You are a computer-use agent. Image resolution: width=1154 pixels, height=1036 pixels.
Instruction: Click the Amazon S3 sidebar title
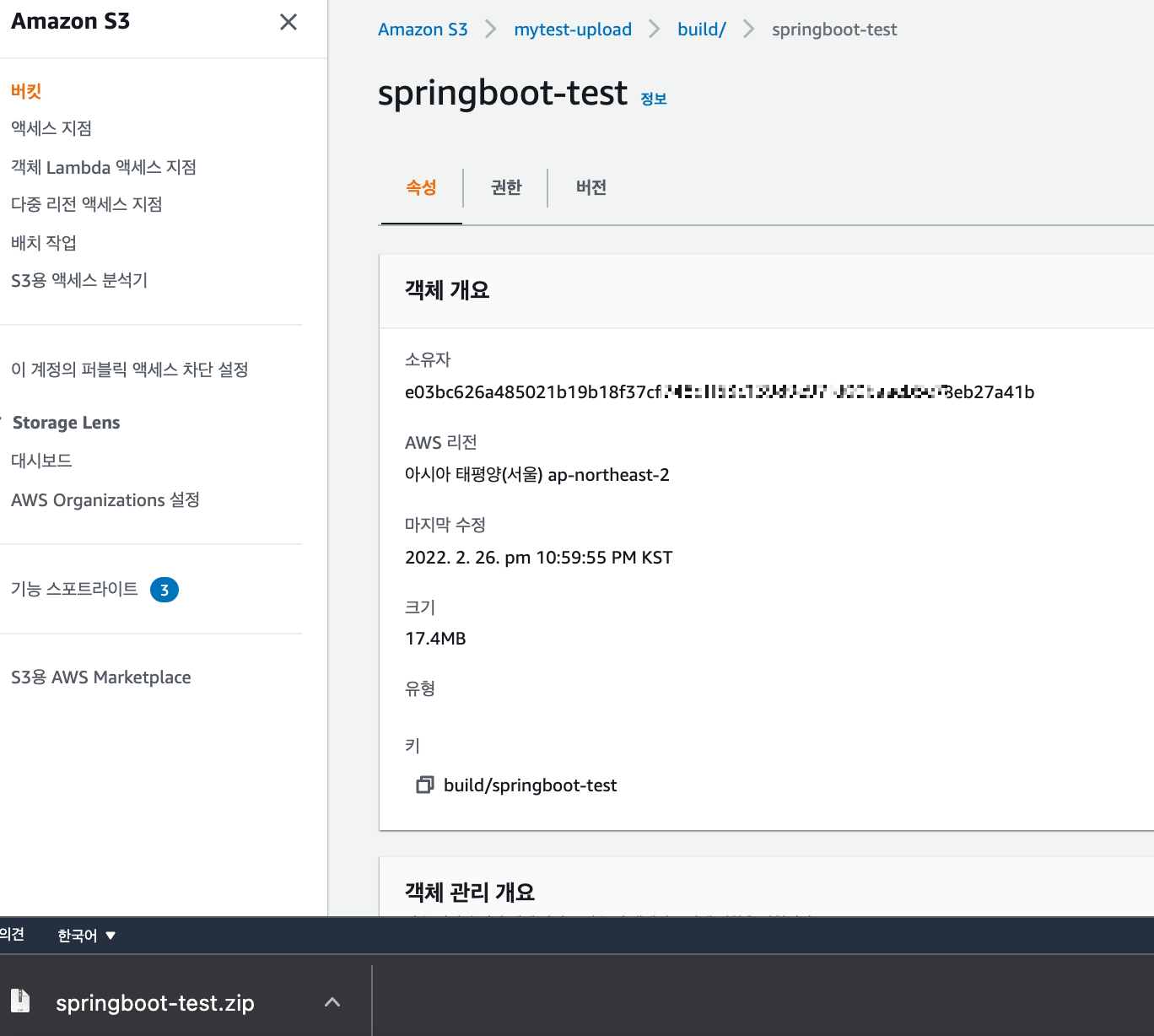[x=71, y=22]
